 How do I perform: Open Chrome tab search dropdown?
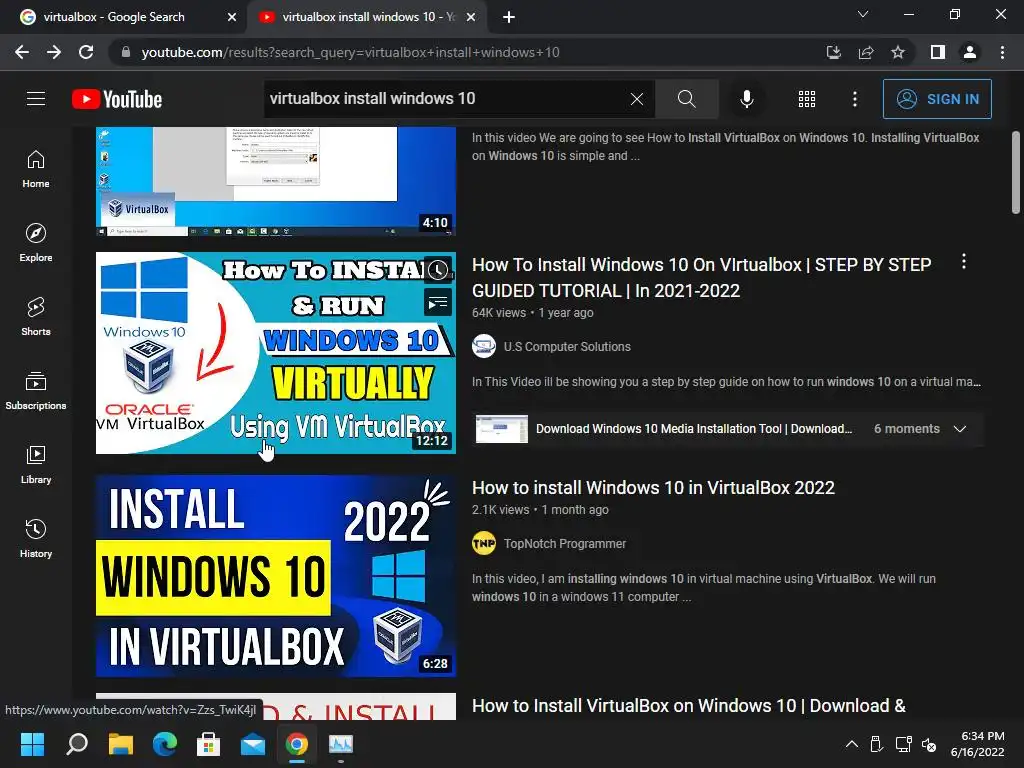[863, 14]
